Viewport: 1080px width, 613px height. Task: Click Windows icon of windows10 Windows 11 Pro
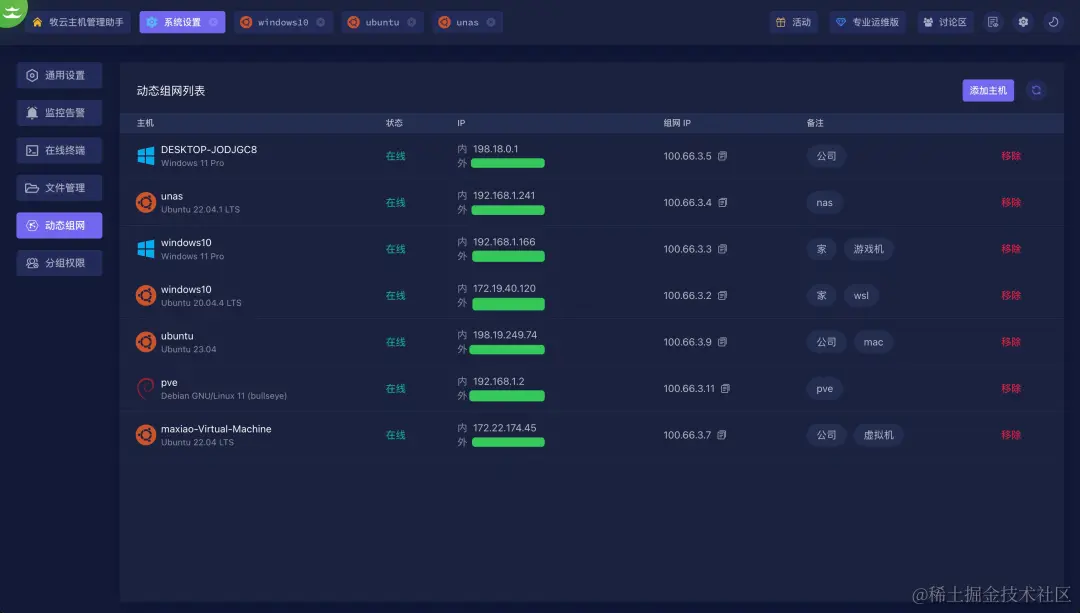point(145,249)
